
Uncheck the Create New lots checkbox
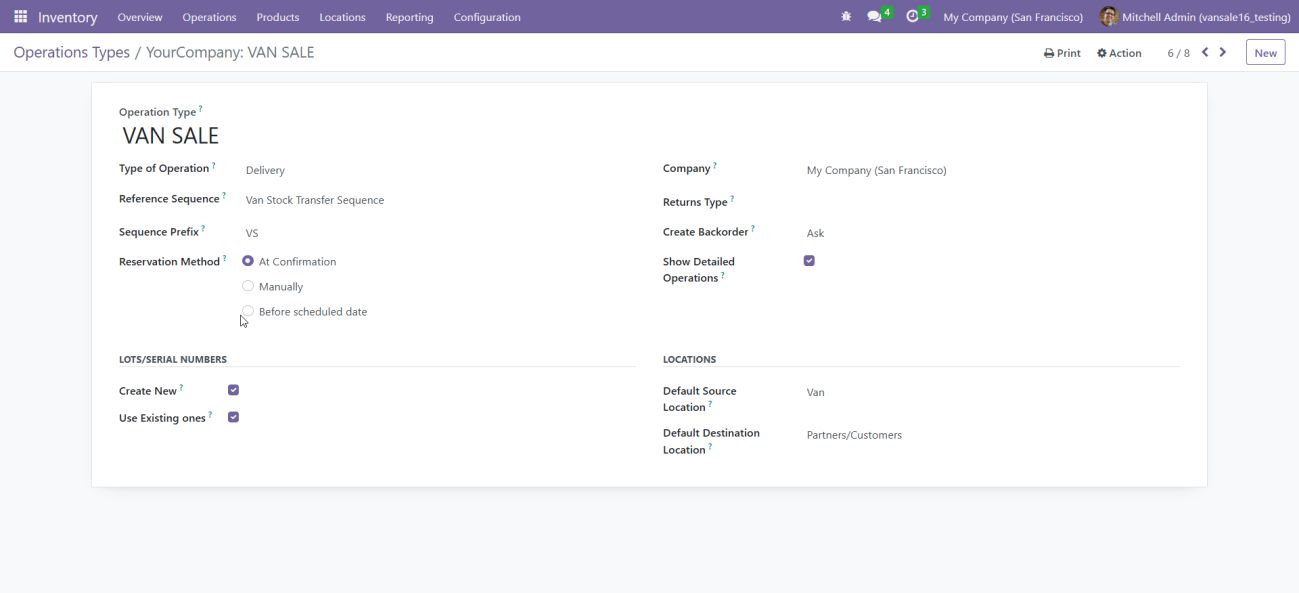[233, 390]
